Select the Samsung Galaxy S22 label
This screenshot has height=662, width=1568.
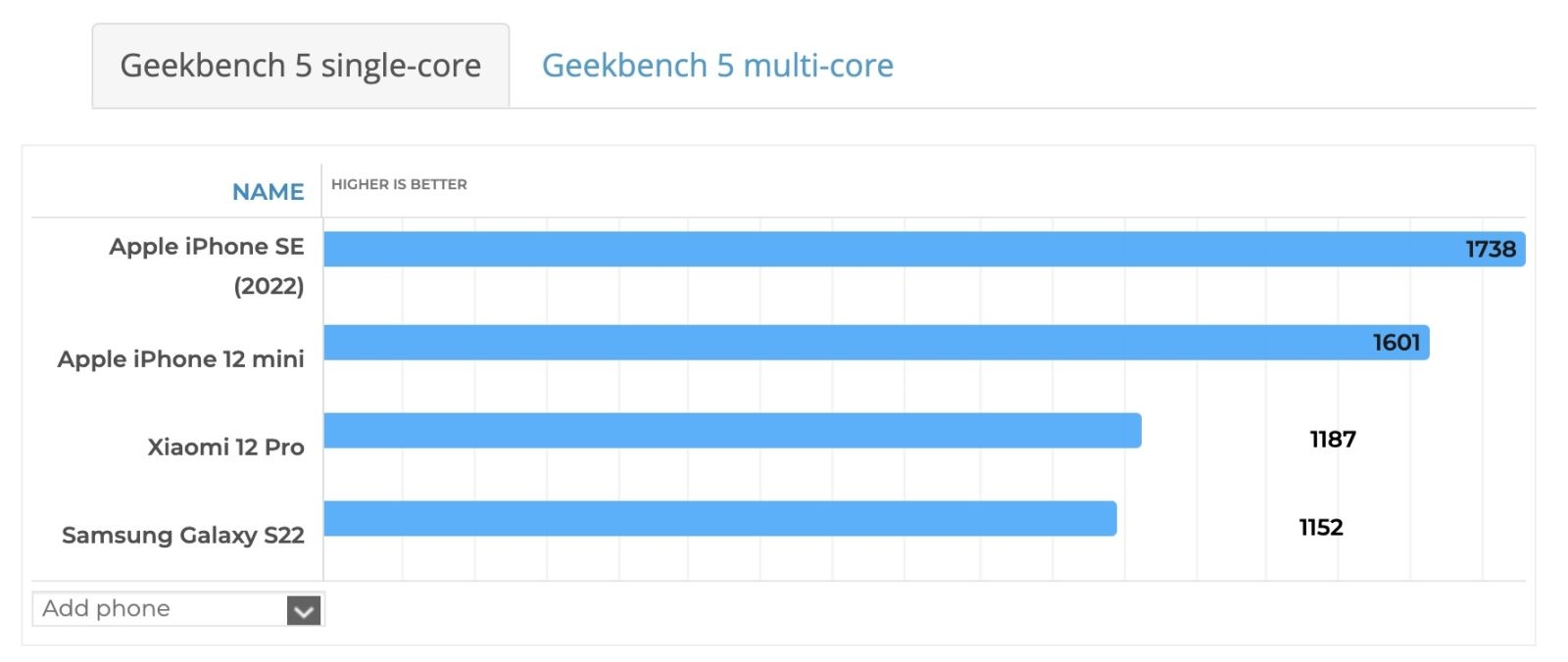[x=183, y=535]
